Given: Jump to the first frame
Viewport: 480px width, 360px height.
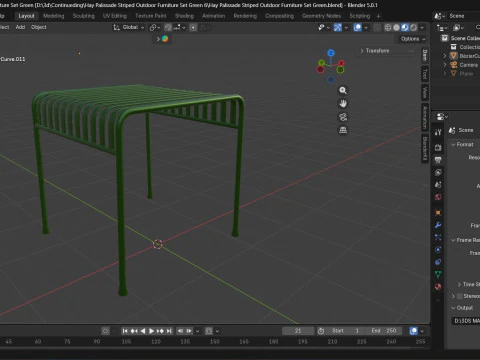Looking at the screenshot, I should click(125, 331).
